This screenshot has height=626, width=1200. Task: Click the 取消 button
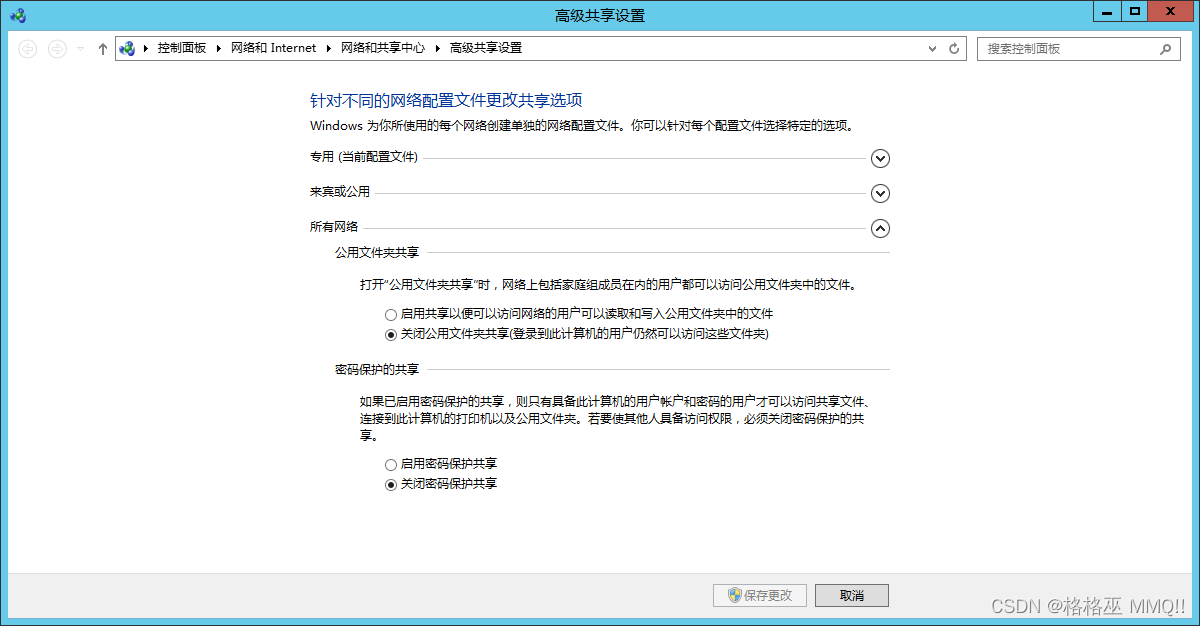pyautogui.click(x=852, y=595)
